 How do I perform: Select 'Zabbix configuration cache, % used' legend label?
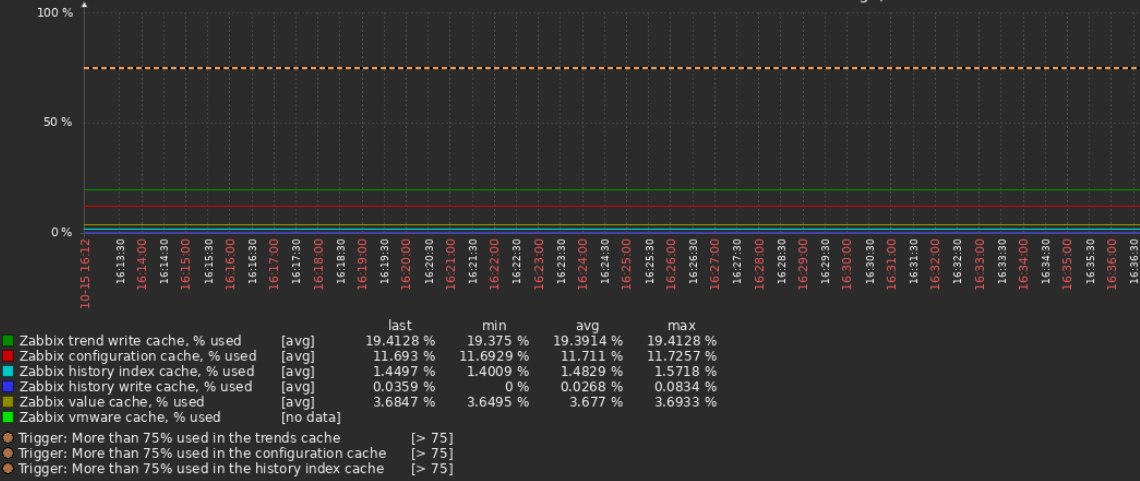(137, 356)
